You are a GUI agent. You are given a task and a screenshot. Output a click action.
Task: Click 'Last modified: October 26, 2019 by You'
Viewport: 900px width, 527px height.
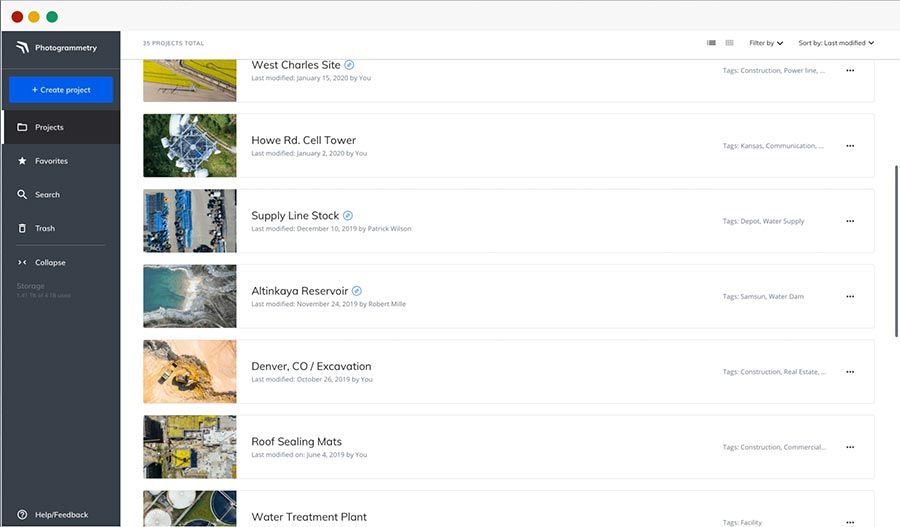pos(312,379)
